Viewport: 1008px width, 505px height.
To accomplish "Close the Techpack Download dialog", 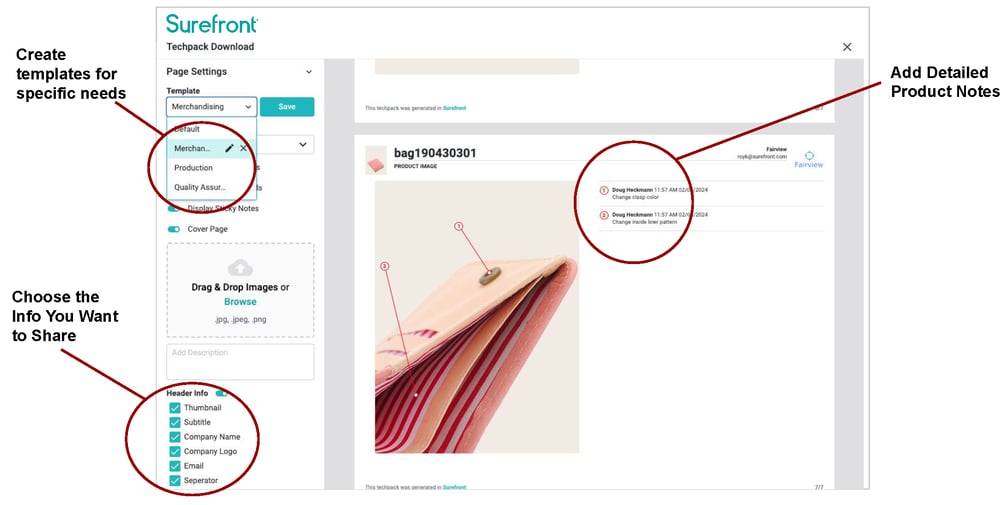I will click(x=847, y=47).
